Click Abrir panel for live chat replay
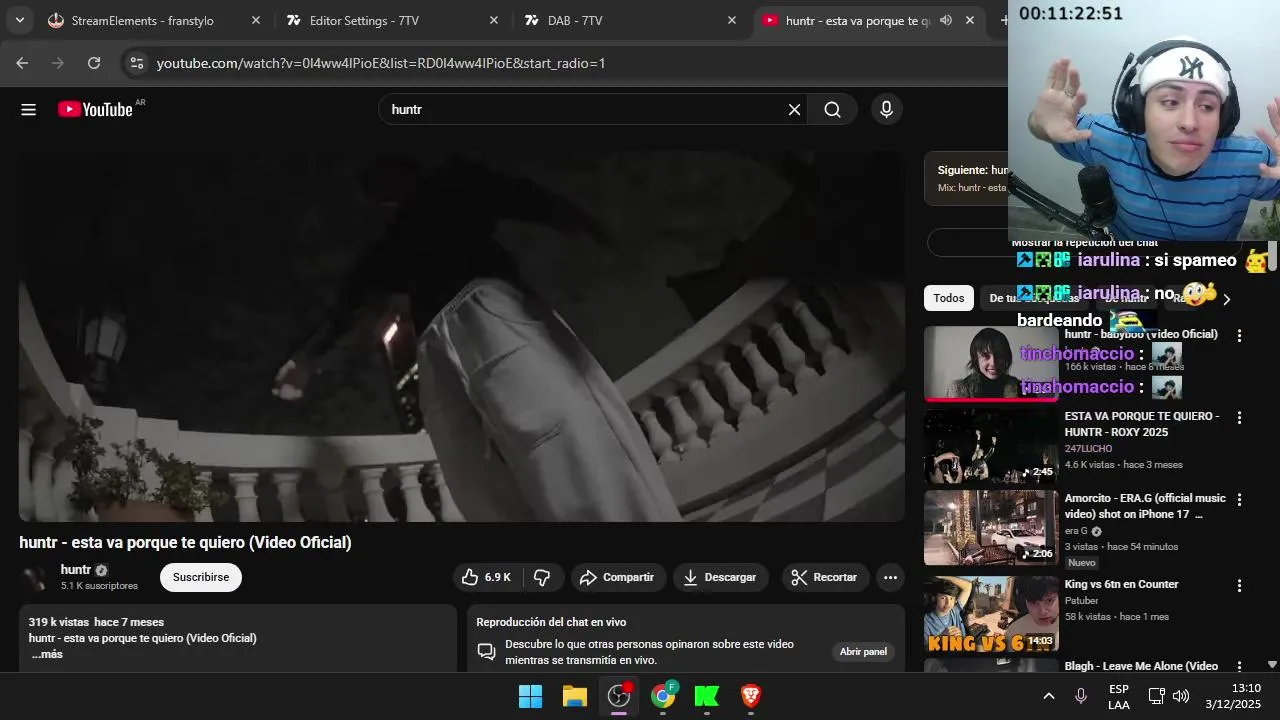The width and height of the screenshot is (1280, 720). click(863, 651)
